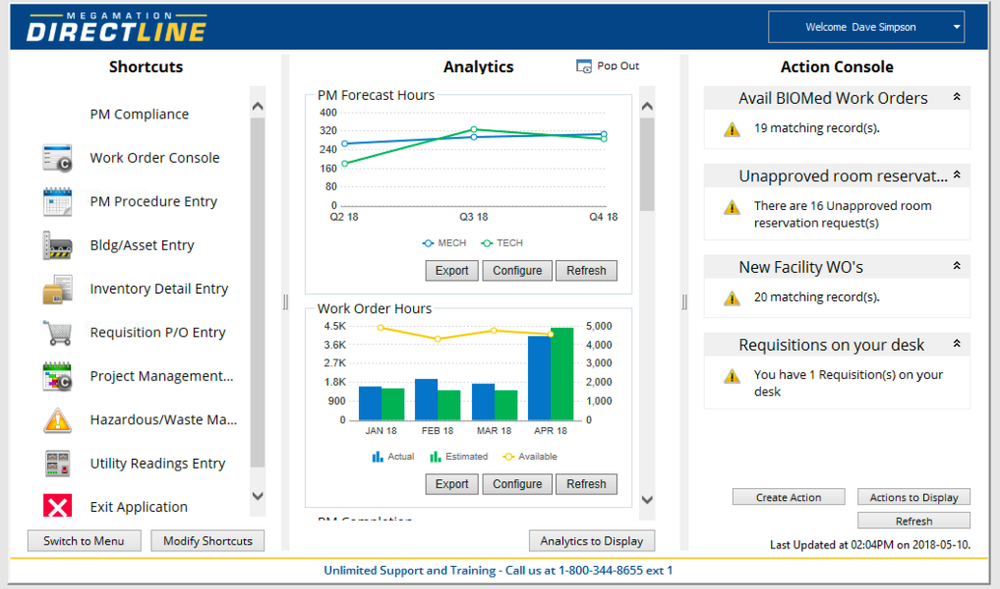Screen dimensions: 1000x589
Task: Click warning icon beside 20 matching records
Action: click(732, 298)
